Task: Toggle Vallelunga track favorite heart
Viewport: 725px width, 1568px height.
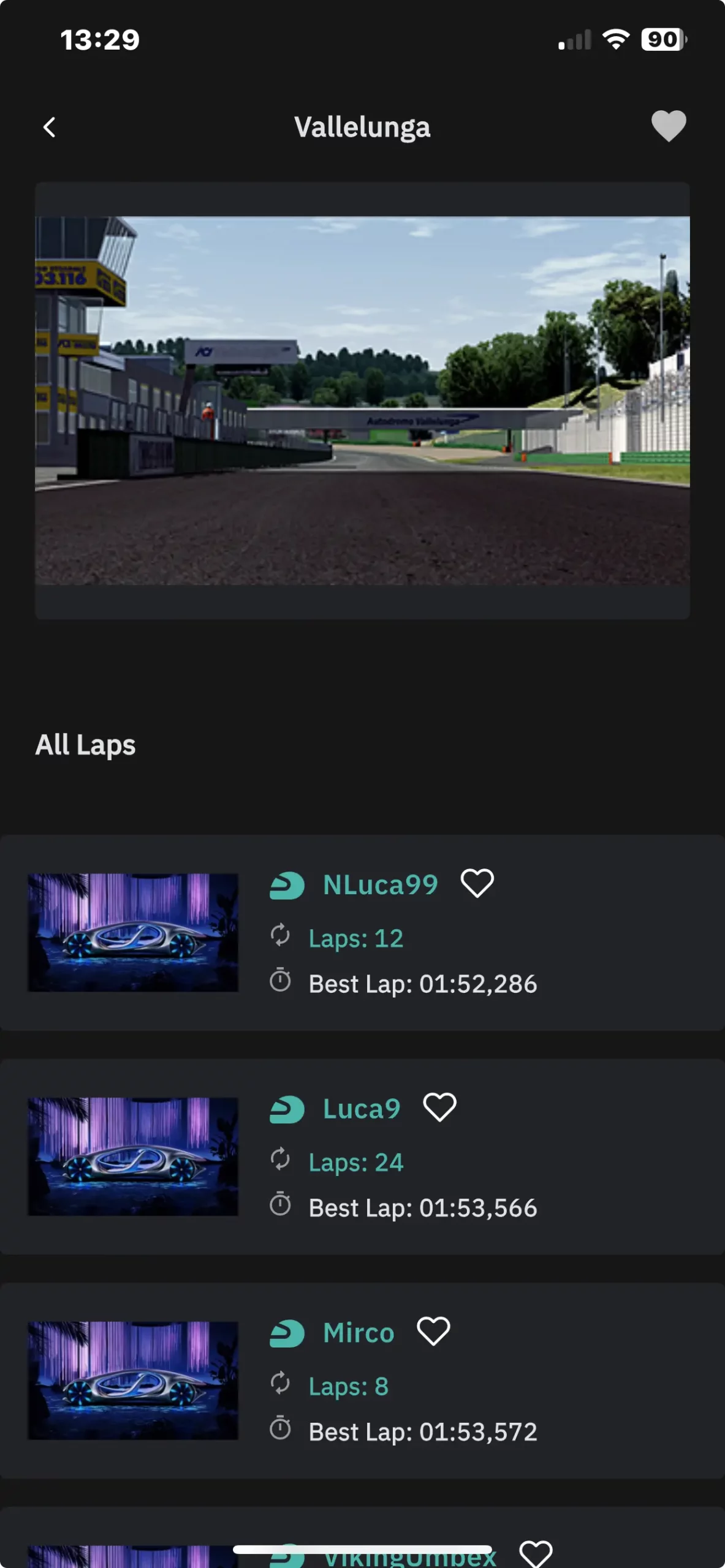Action: coord(669,126)
